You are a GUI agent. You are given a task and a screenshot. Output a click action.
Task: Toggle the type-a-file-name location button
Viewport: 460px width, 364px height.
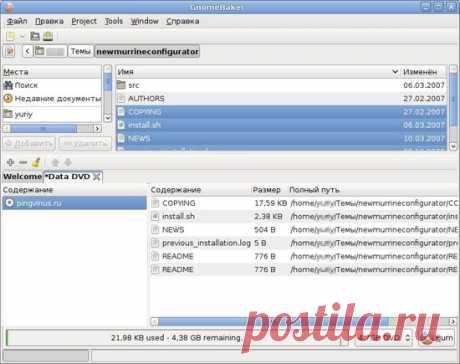click(10, 52)
